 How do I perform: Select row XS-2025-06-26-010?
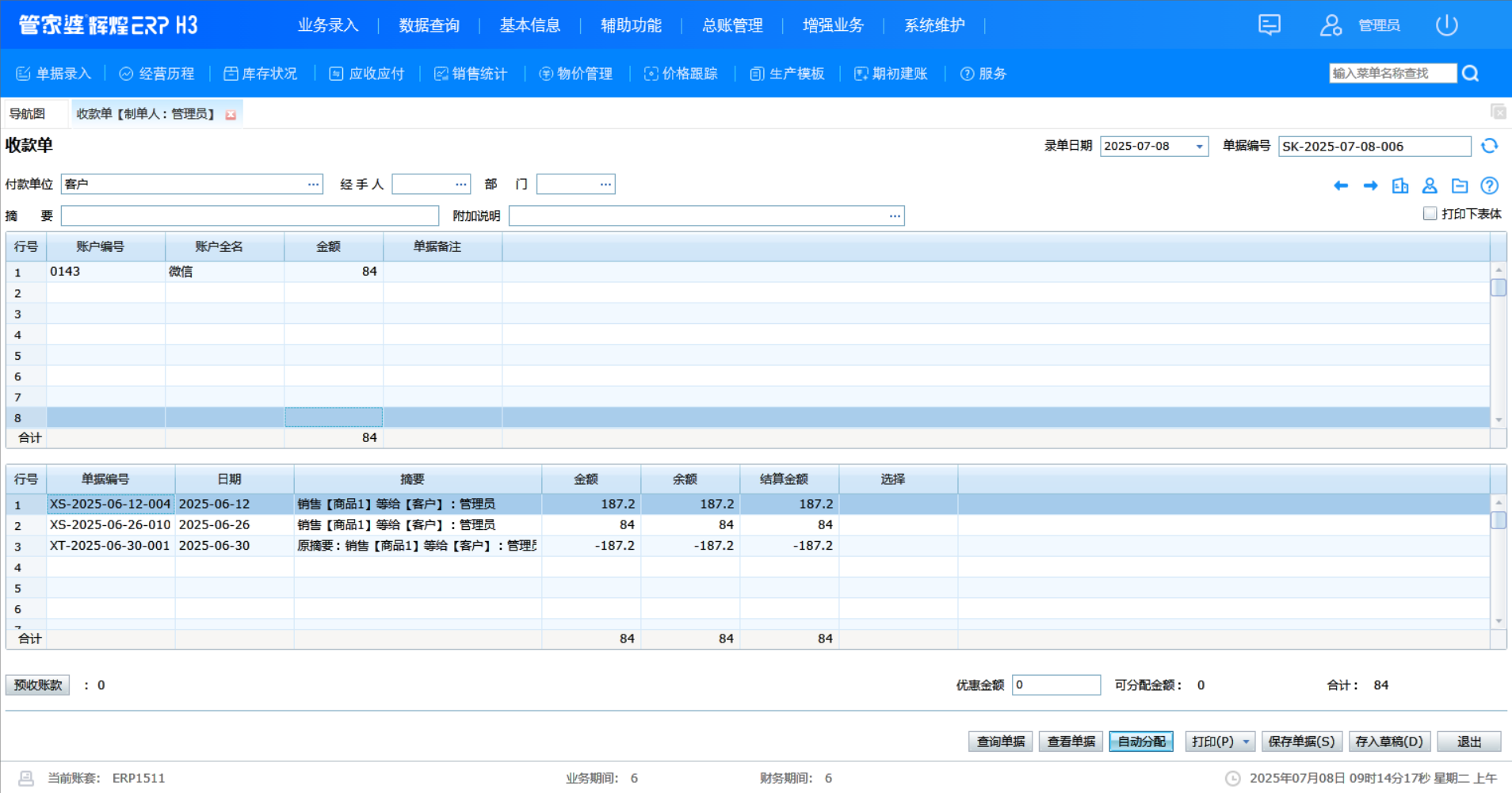pos(748,524)
